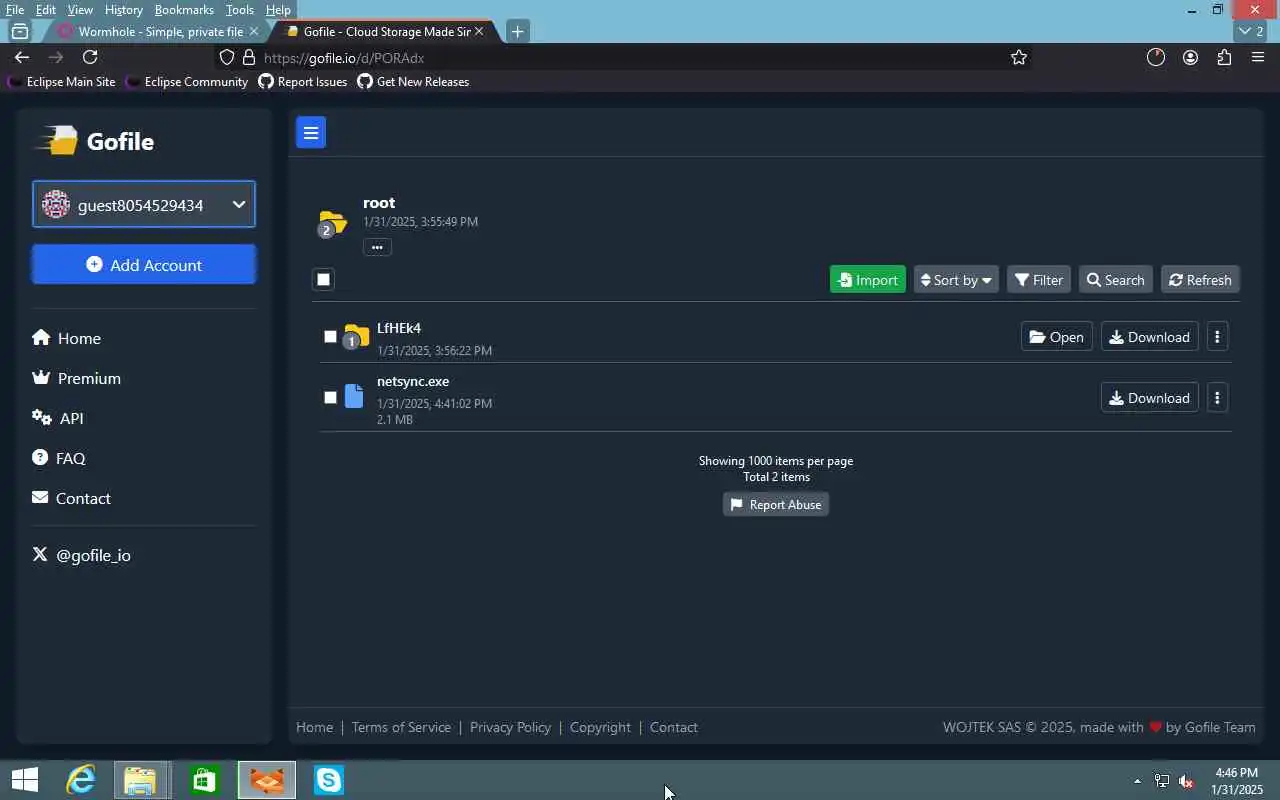Open Skype from the taskbar

coord(328,780)
